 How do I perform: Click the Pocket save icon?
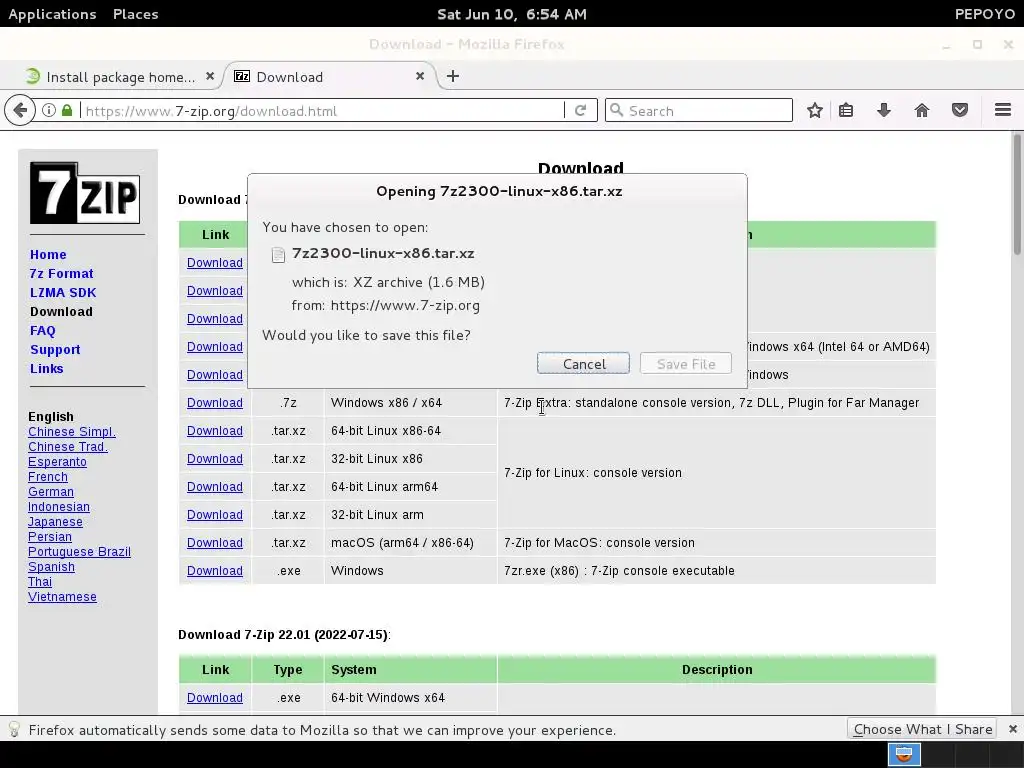[x=959, y=110]
